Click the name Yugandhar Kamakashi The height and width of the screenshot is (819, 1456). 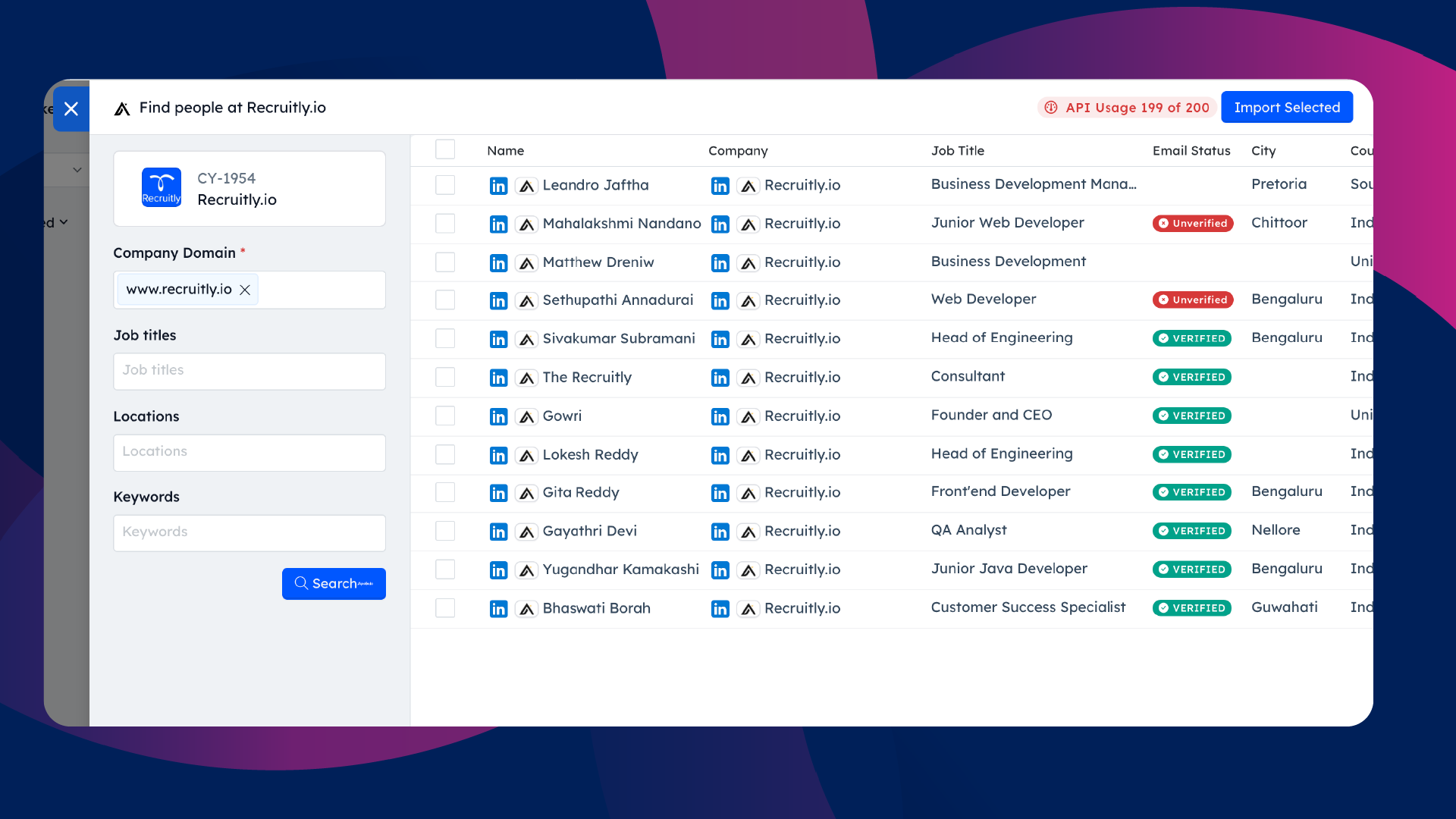tap(620, 570)
